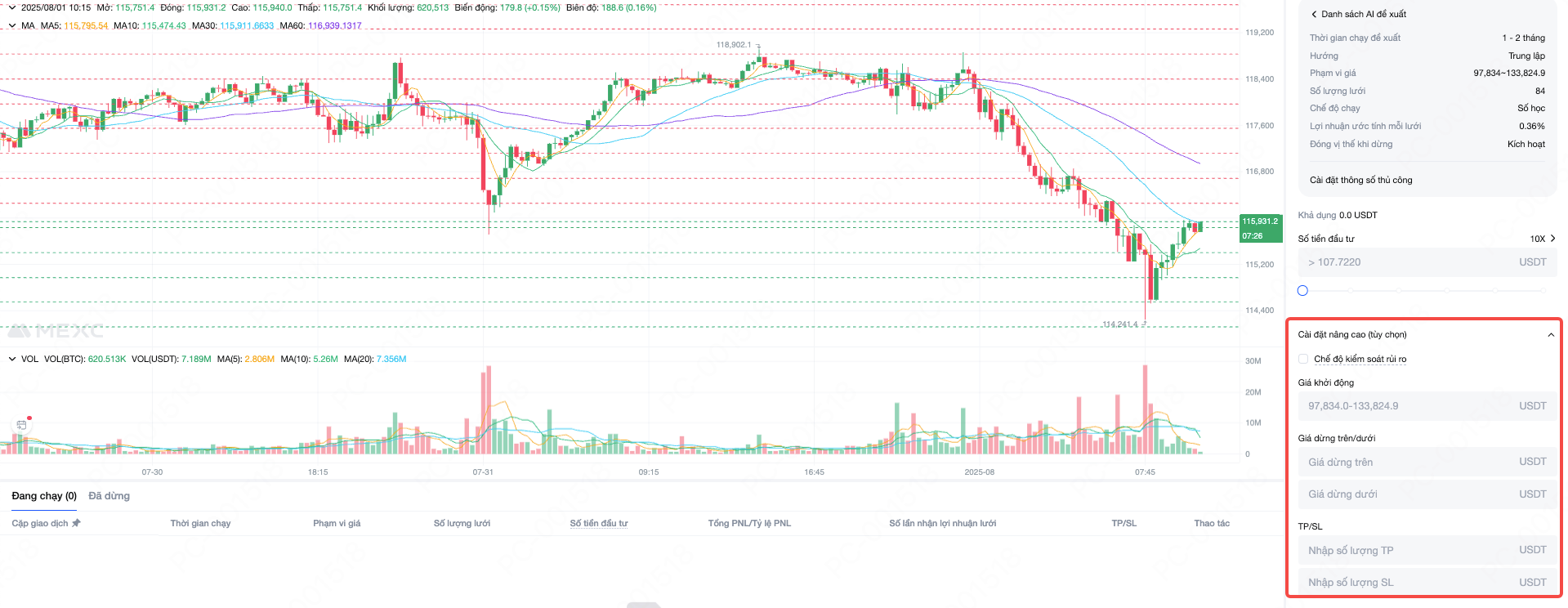
Task: Enable Chế độ kiểm soát rủi ro checkbox
Action: click(x=1303, y=359)
